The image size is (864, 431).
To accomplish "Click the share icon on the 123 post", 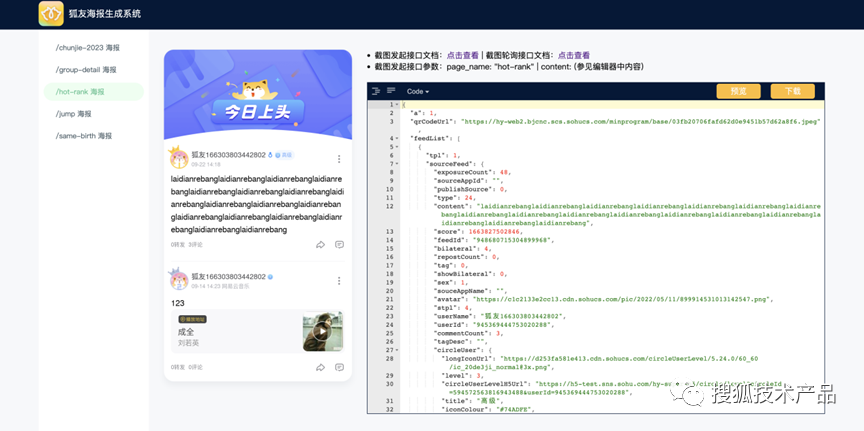I will (x=320, y=367).
